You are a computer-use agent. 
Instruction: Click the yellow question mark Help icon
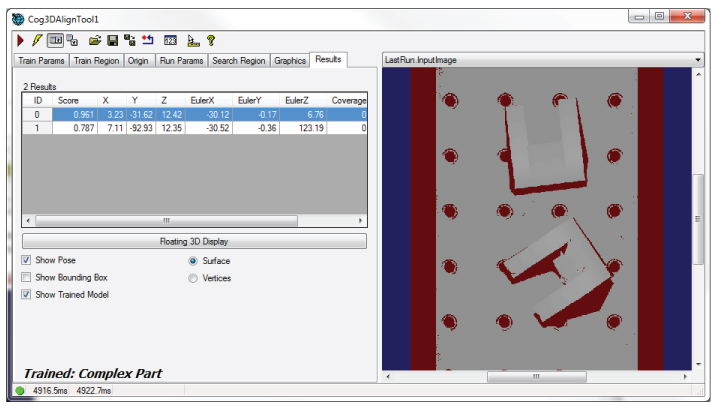point(211,40)
